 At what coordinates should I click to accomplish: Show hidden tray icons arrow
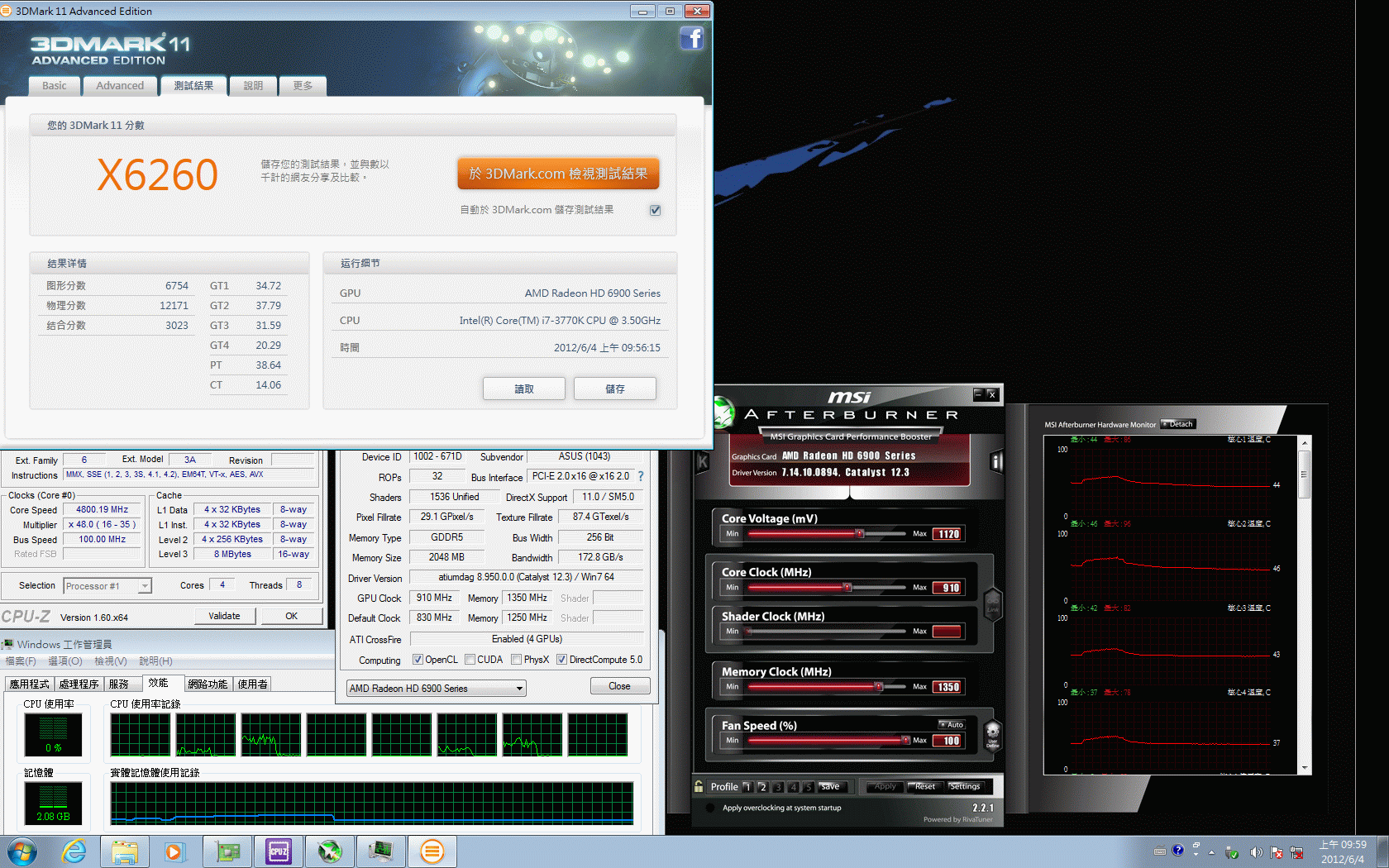click(1211, 851)
